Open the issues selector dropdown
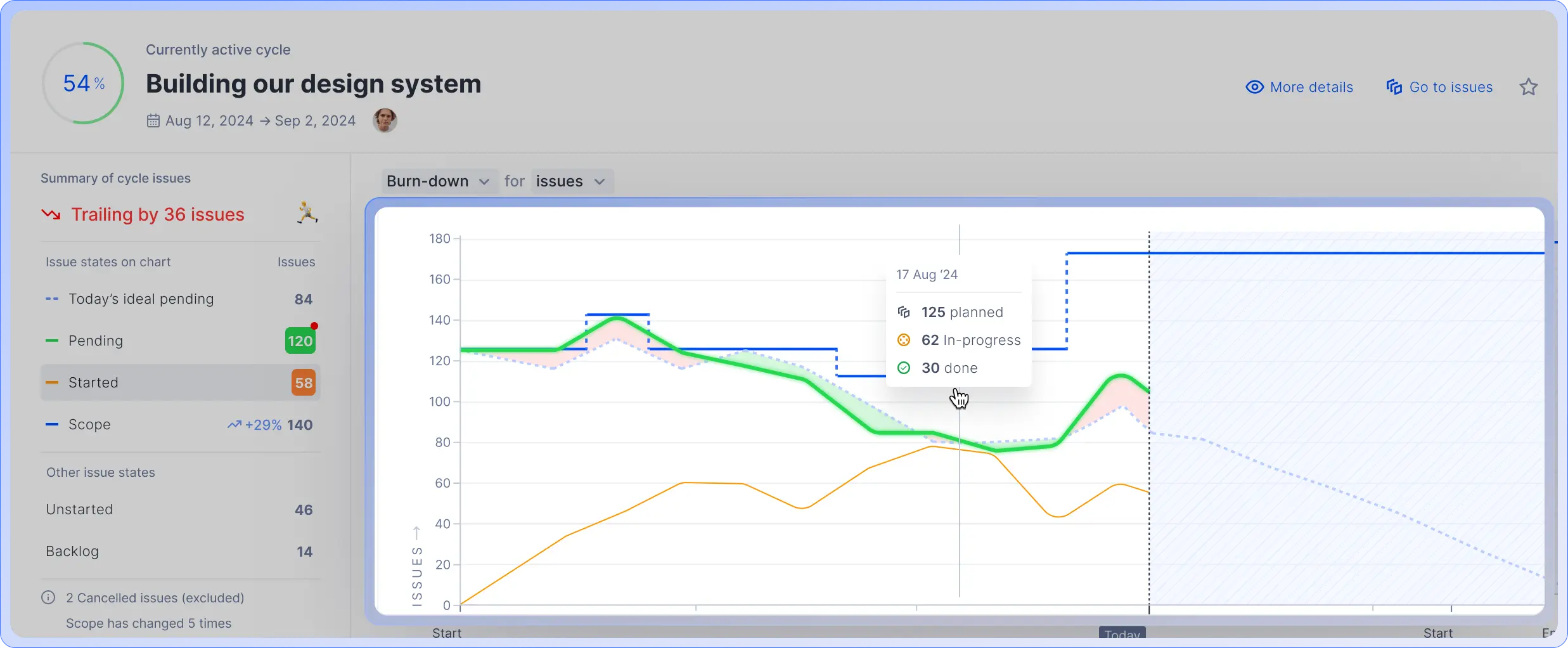Image resolution: width=1568 pixels, height=648 pixels. pos(571,181)
